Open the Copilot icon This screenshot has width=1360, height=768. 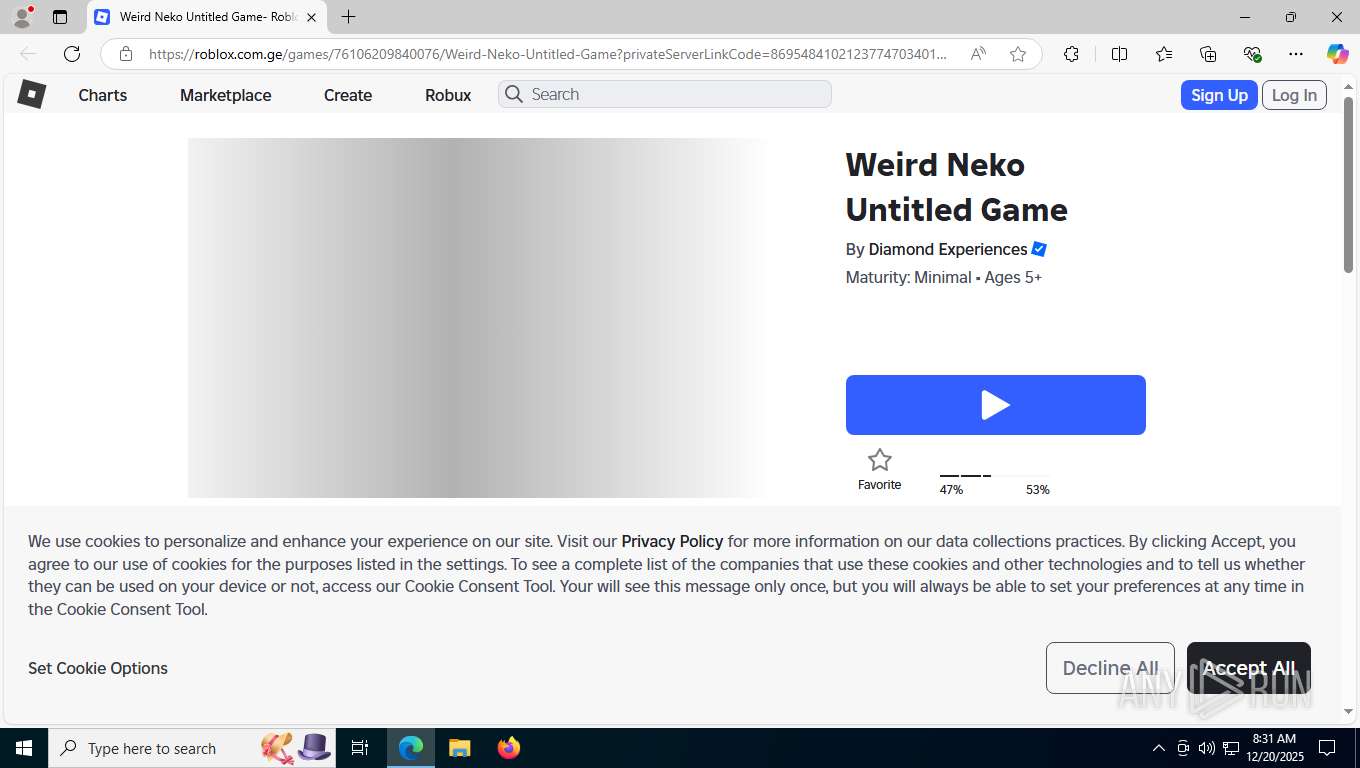pos(1338,54)
